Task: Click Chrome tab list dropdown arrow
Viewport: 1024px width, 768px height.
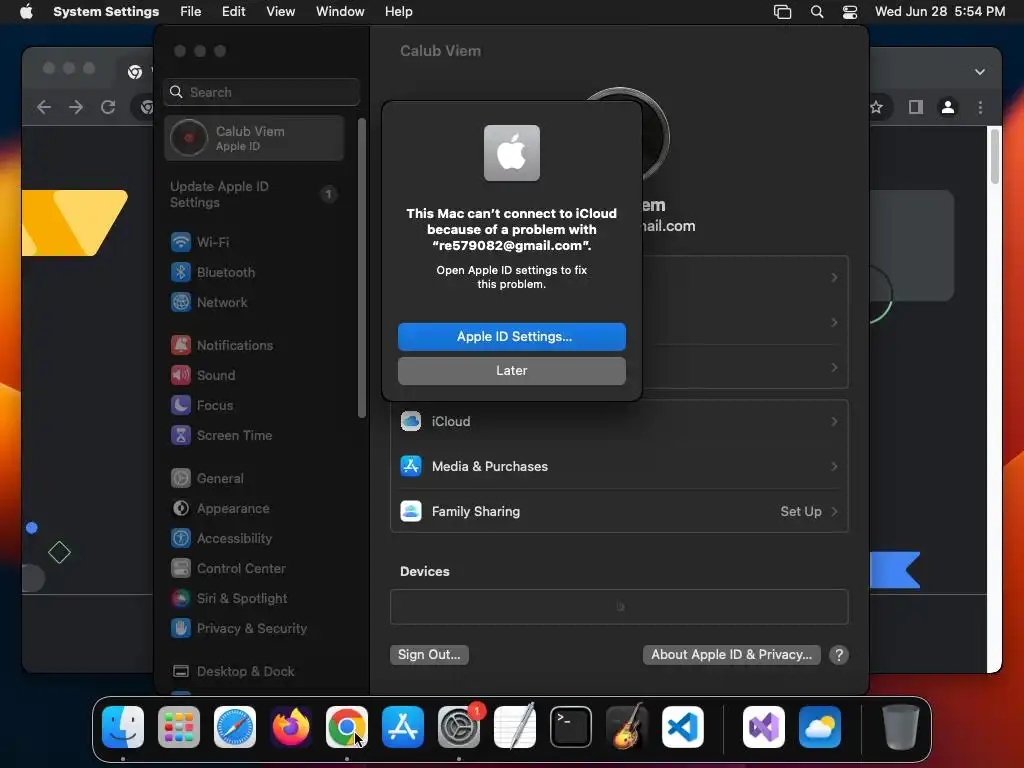Action: pyautogui.click(x=980, y=72)
